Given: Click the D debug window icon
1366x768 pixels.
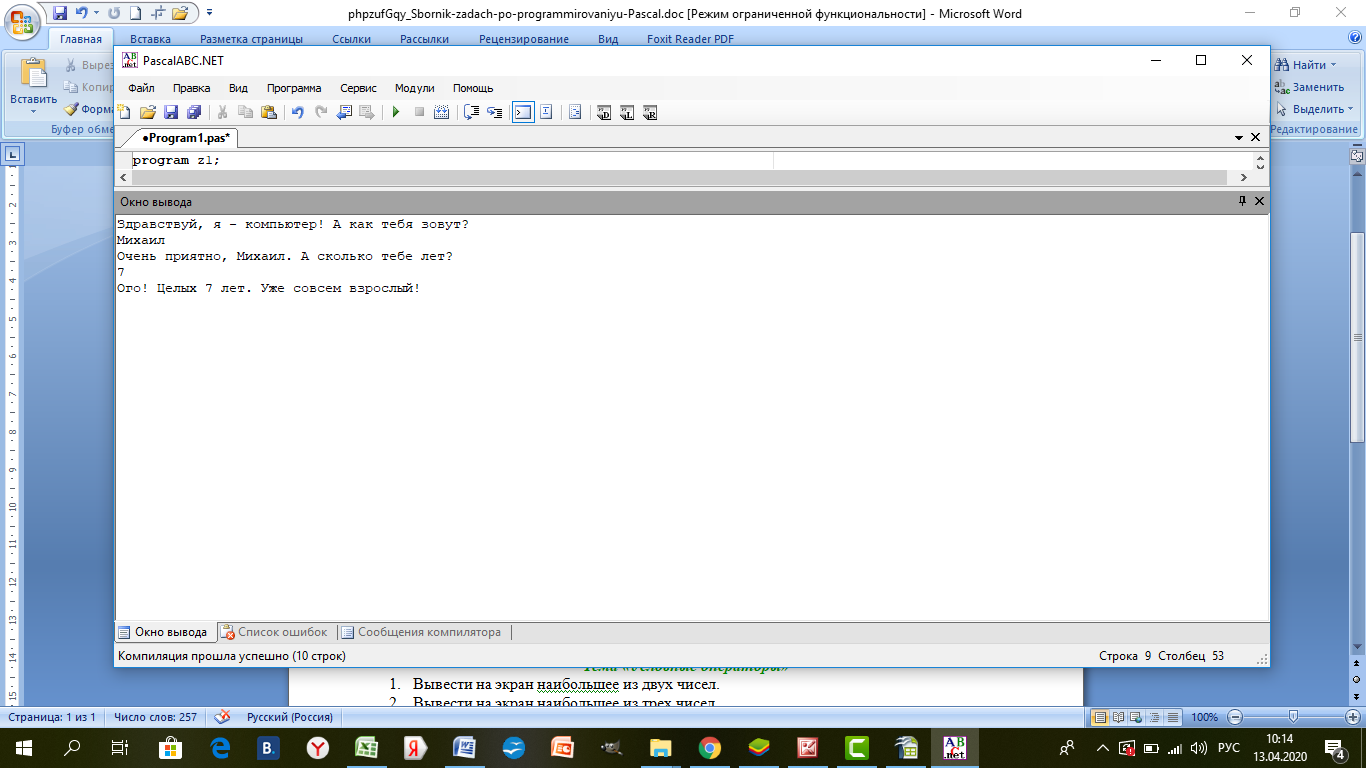Looking at the screenshot, I should point(603,112).
